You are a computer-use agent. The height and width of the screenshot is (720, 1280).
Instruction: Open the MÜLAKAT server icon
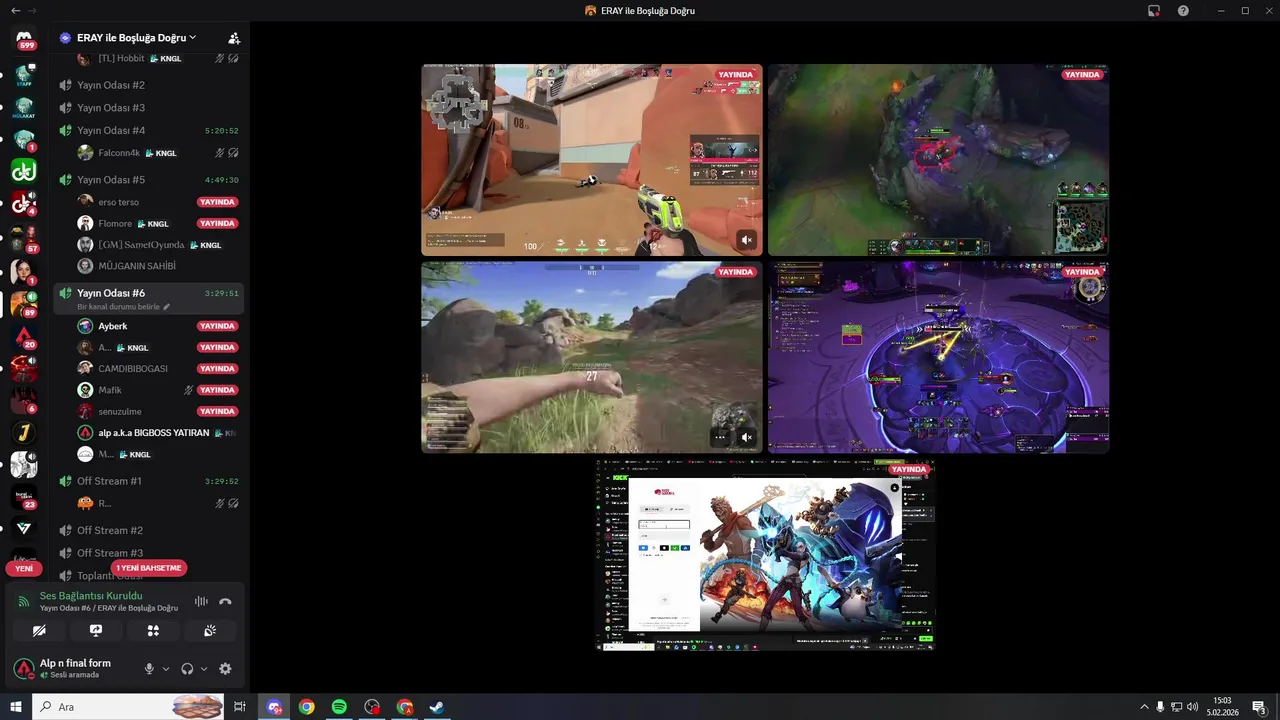point(24,108)
